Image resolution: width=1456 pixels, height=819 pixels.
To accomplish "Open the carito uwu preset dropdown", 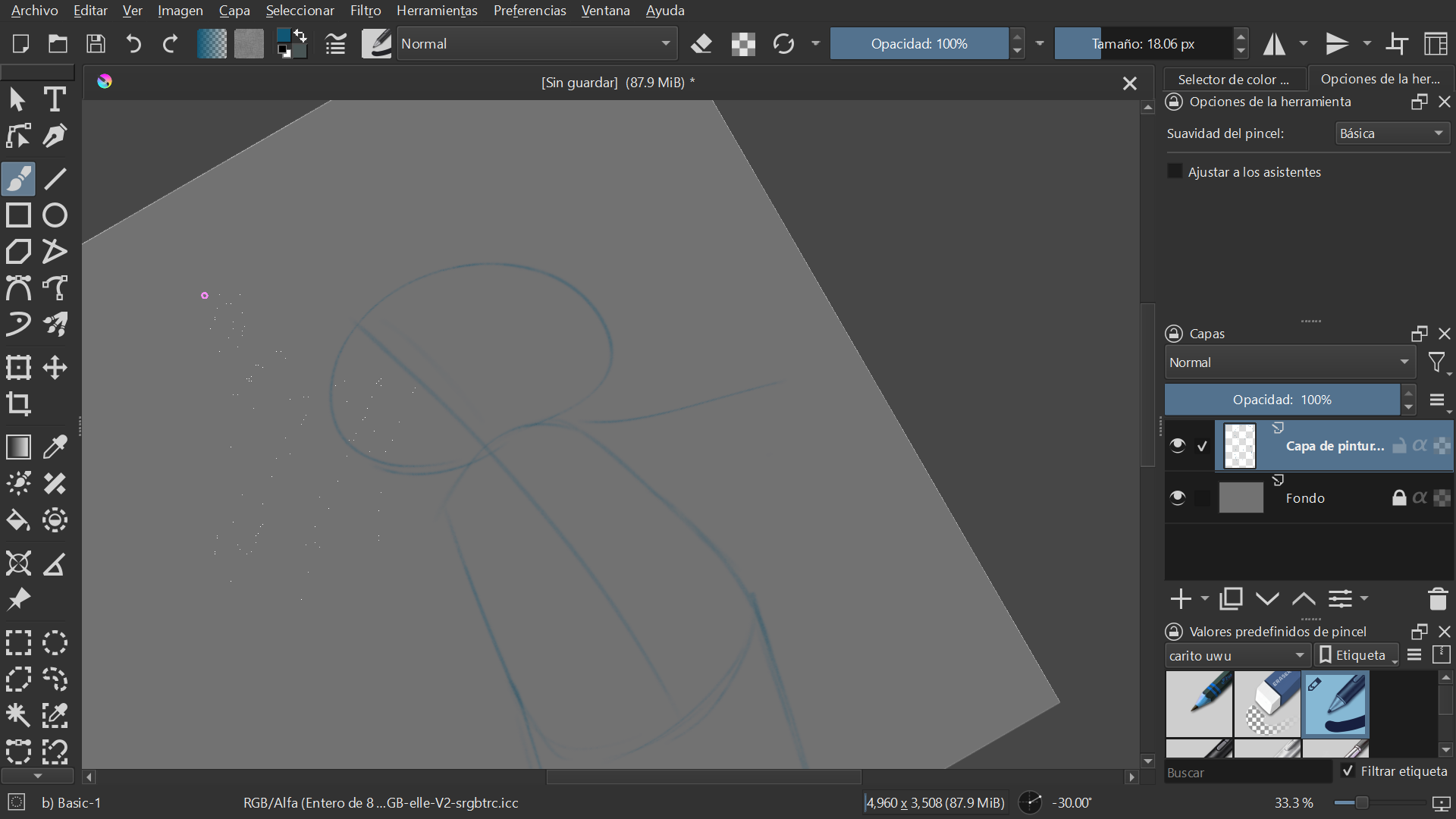I will [x=1237, y=655].
